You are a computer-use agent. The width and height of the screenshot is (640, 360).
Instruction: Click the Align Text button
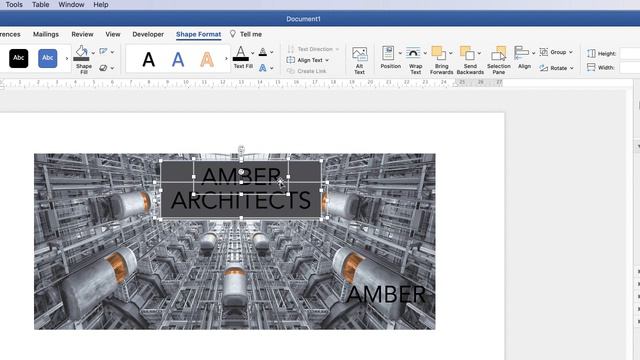pyautogui.click(x=308, y=60)
